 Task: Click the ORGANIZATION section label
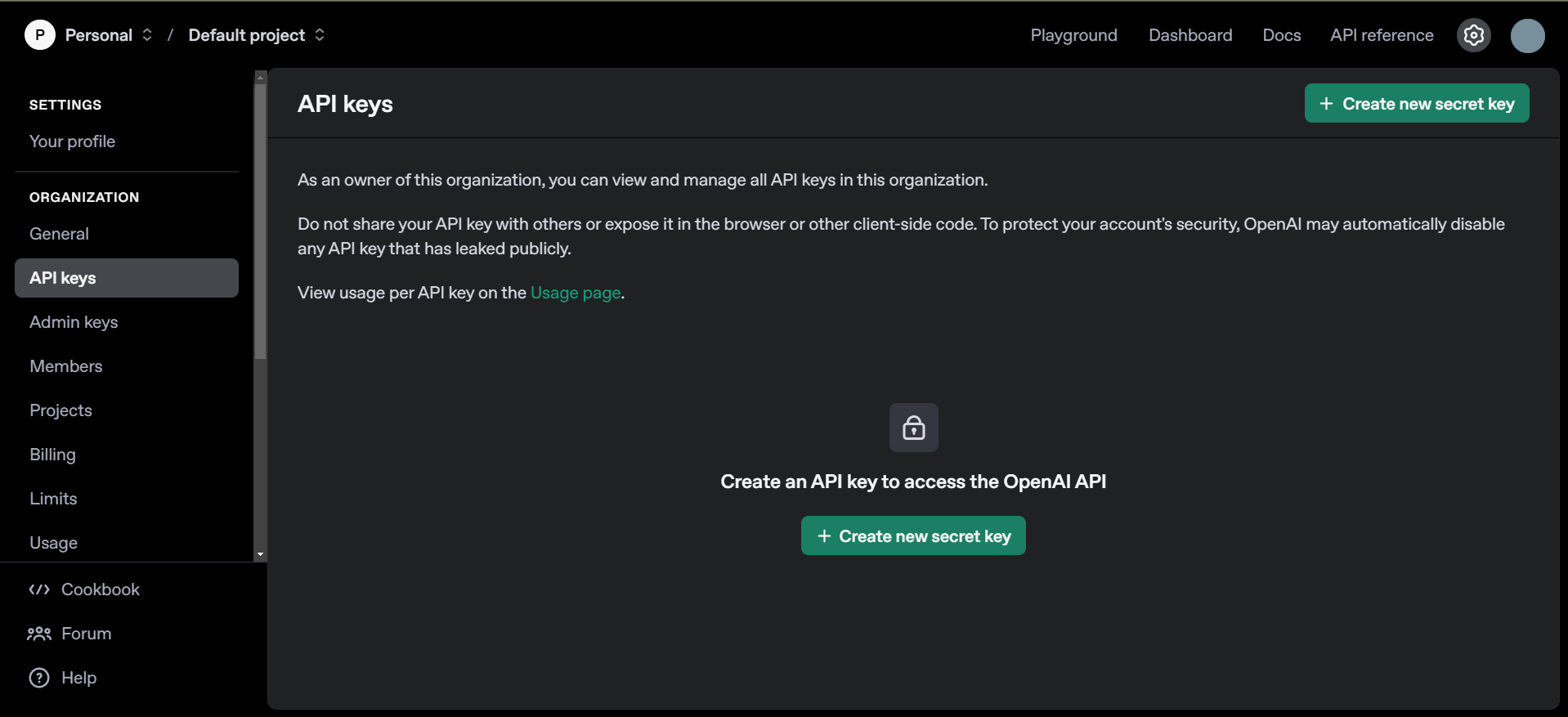pos(84,197)
